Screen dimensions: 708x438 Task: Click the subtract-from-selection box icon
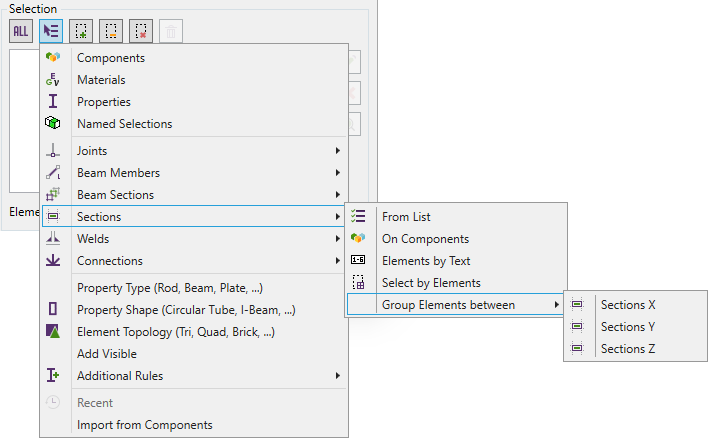tap(112, 31)
